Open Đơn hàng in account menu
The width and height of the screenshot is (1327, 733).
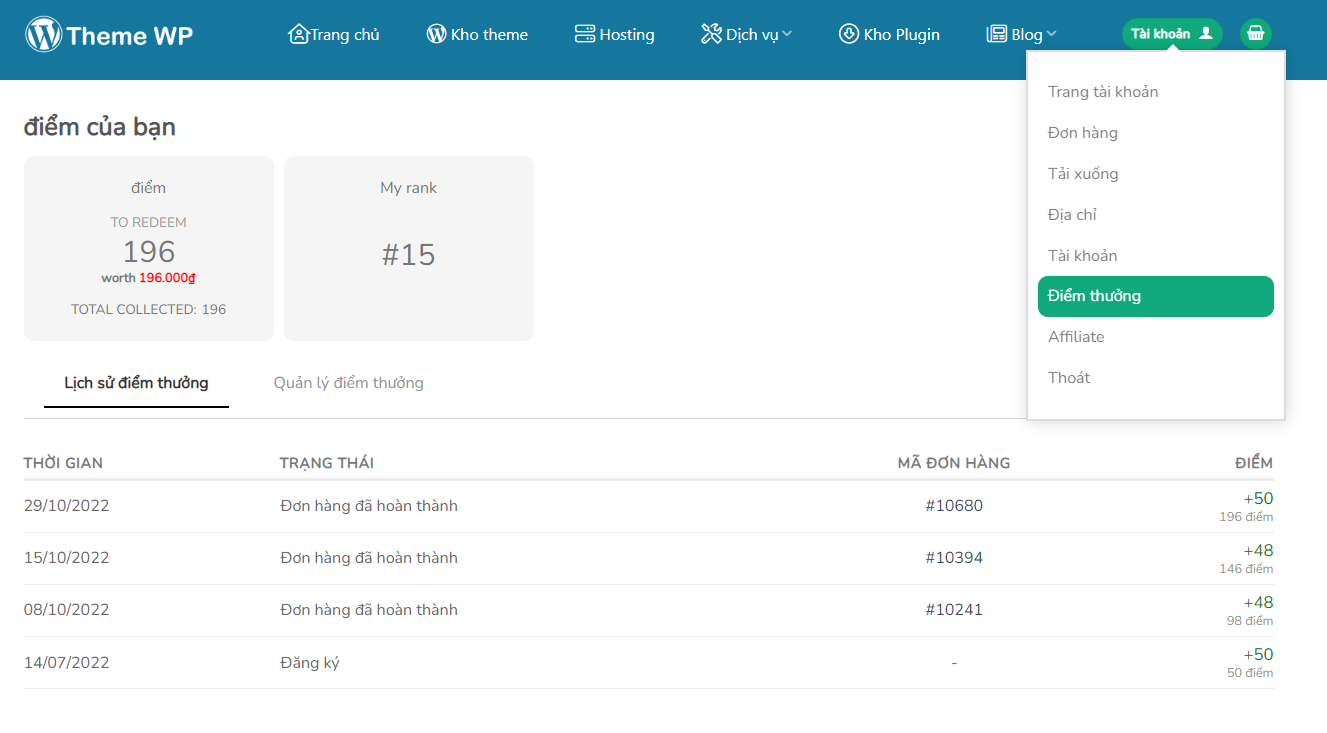1083,133
